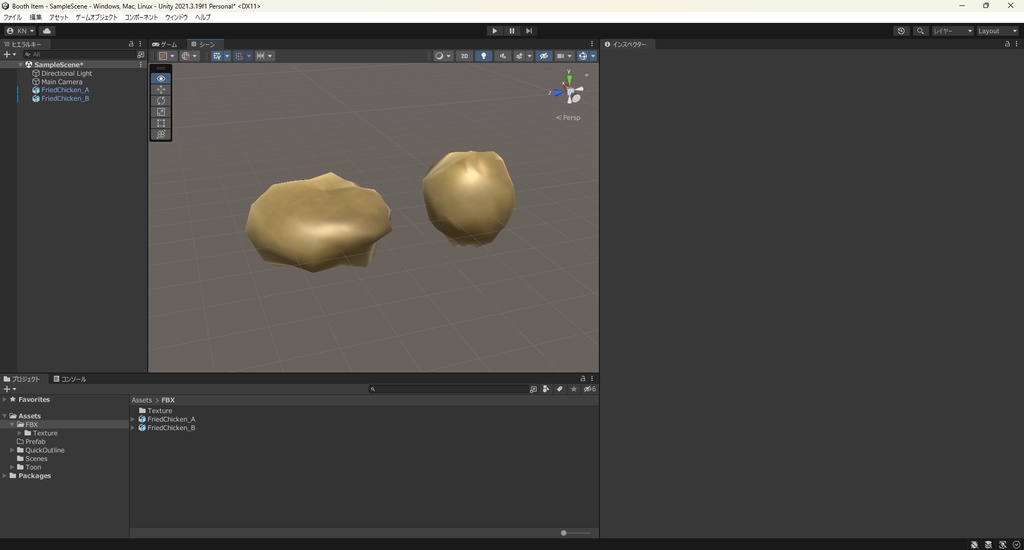Open Scene view kebab menu

(592, 44)
